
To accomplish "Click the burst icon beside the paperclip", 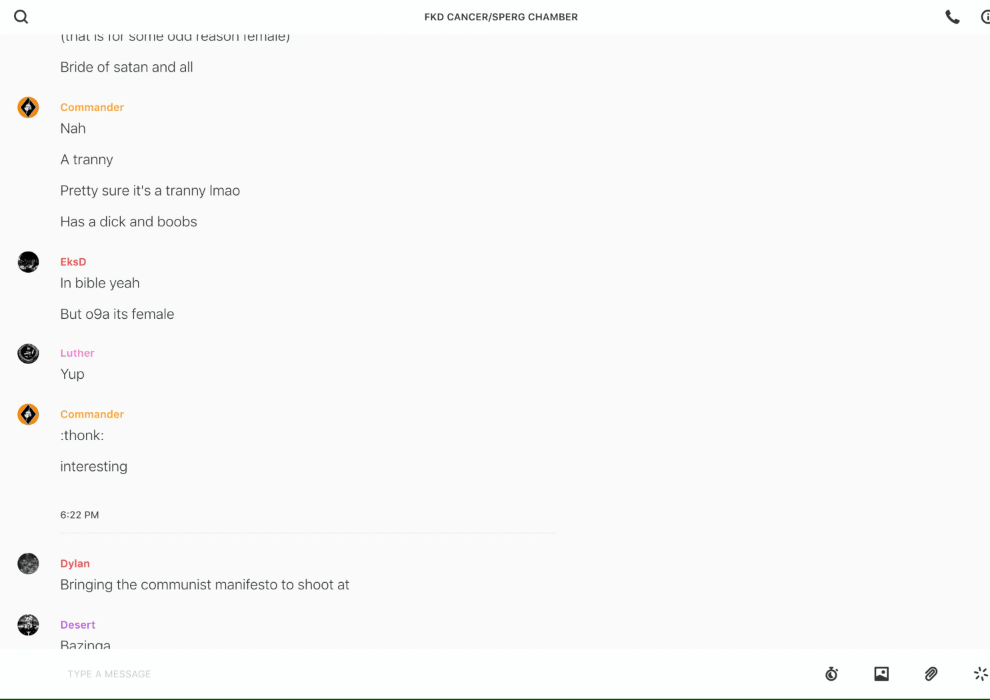I will pos(981,673).
